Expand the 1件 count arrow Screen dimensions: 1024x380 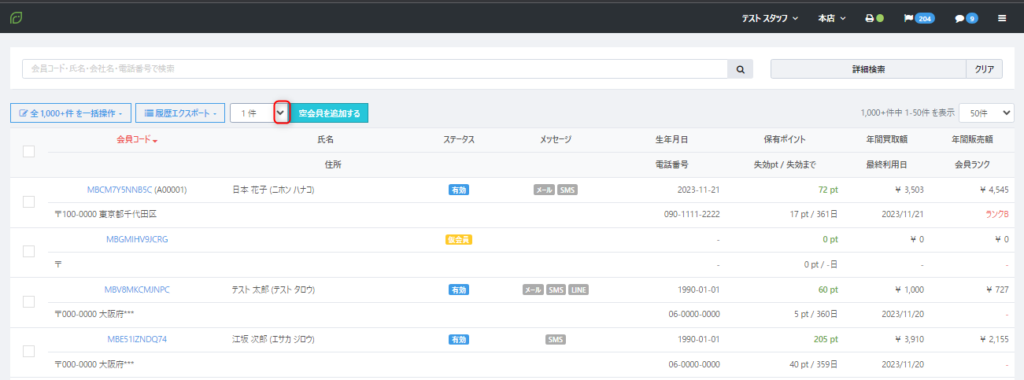(281, 112)
